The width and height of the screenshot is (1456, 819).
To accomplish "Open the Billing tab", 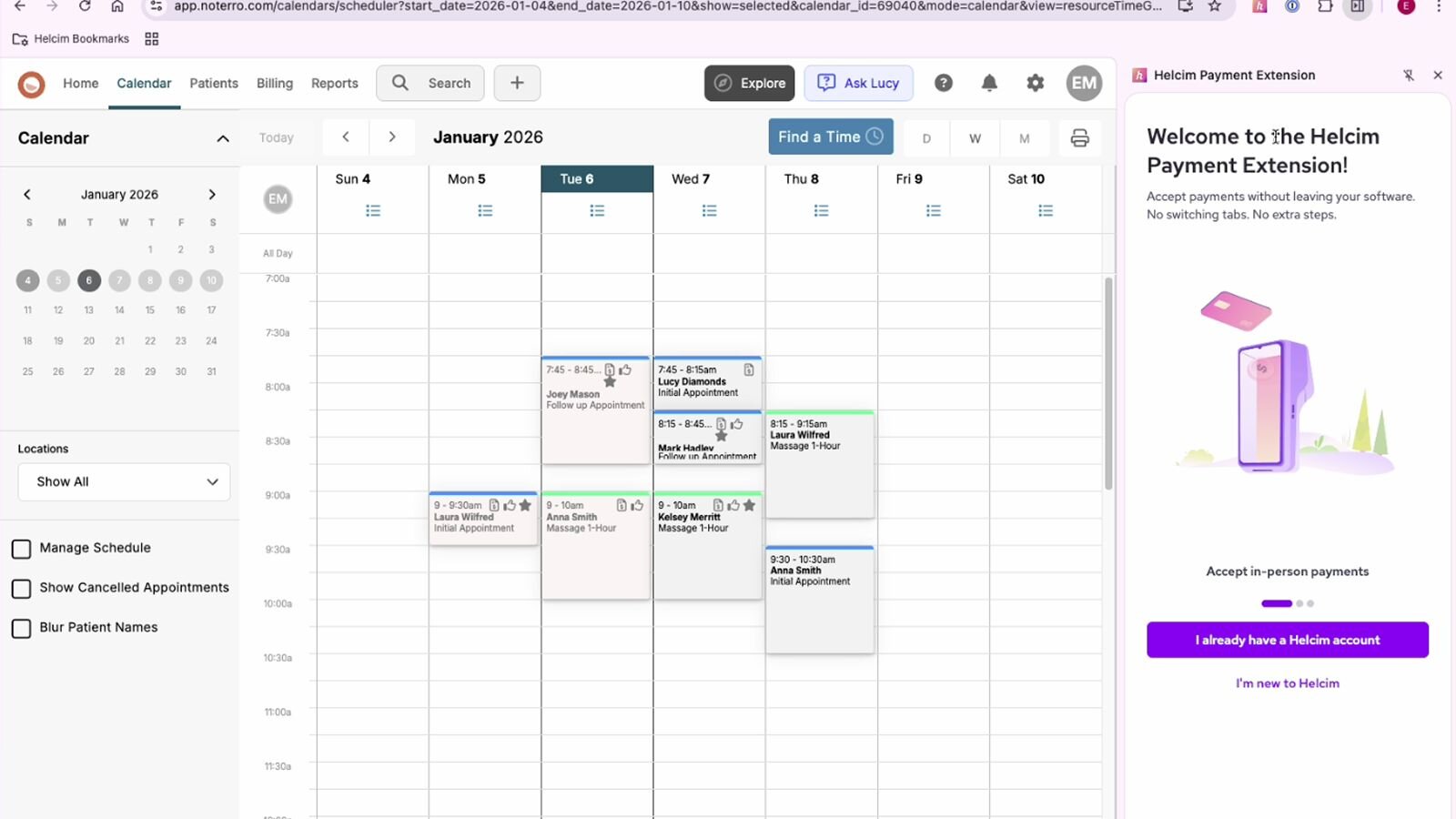I will [274, 83].
